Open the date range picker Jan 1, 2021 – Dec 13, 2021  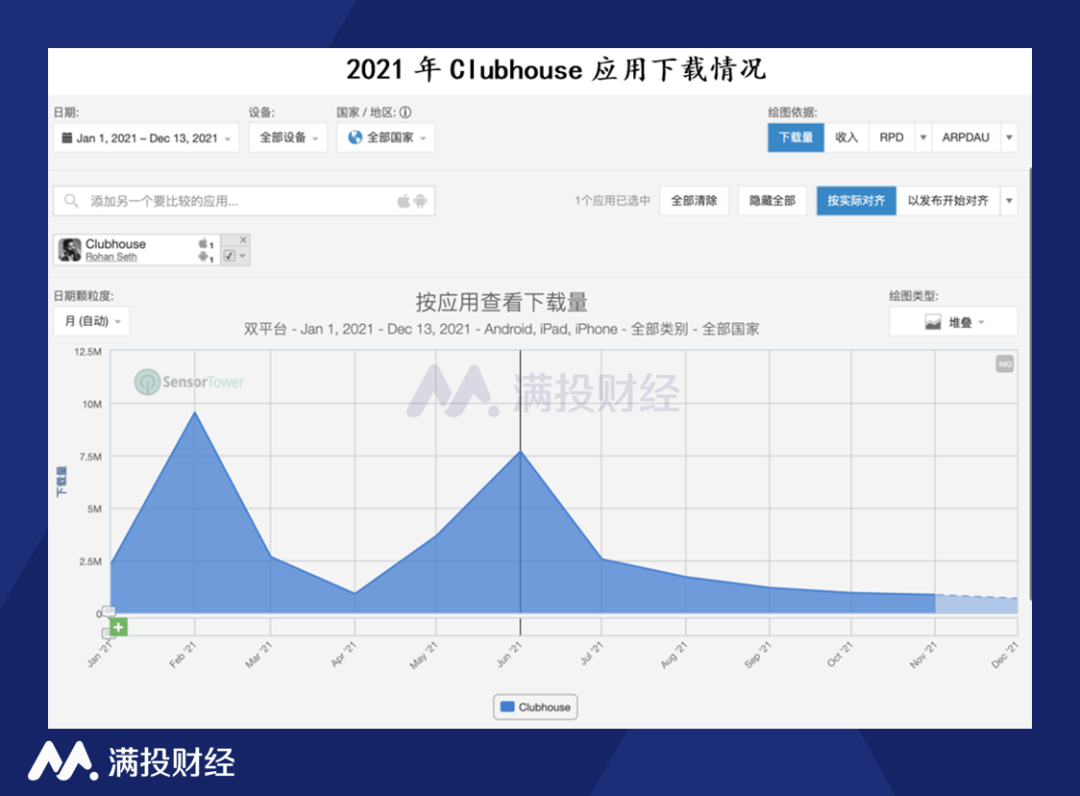(146, 138)
